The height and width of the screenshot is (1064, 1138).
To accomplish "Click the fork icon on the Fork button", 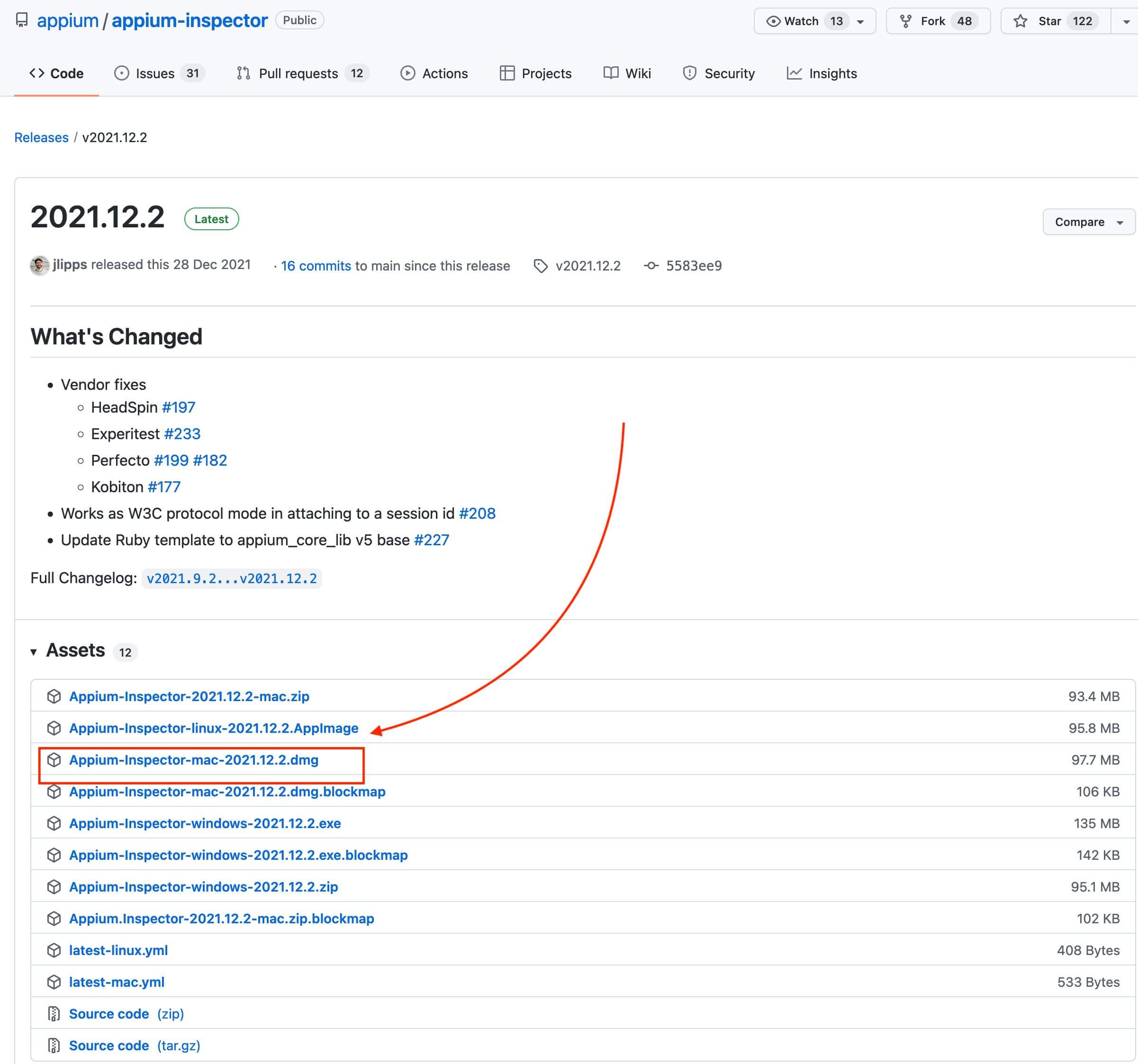I will (907, 20).
